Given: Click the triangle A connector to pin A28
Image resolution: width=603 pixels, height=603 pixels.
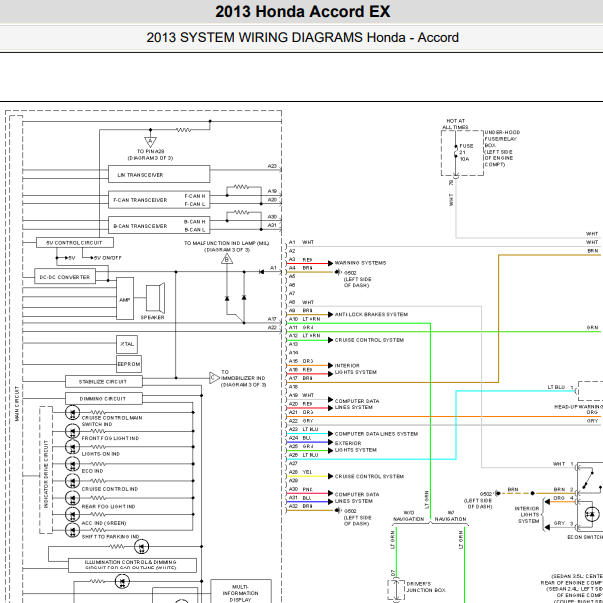Looking at the screenshot, I should (150, 142).
